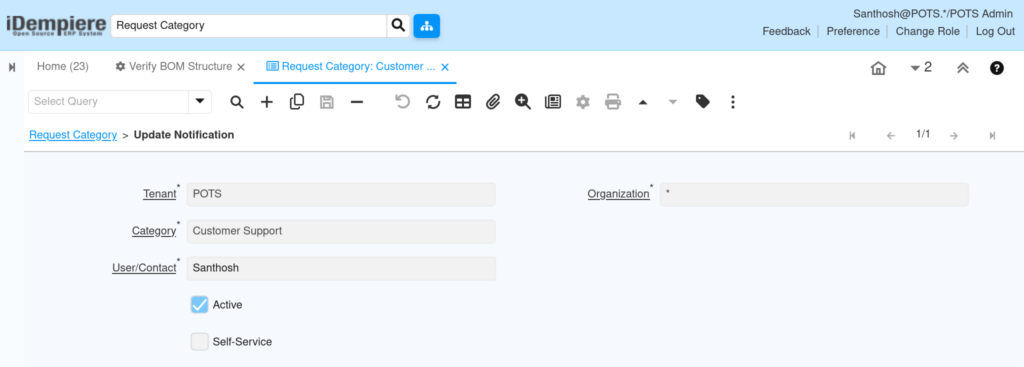1024x367 pixels.
Task: Go to previous record arrow
Action: click(891, 136)
